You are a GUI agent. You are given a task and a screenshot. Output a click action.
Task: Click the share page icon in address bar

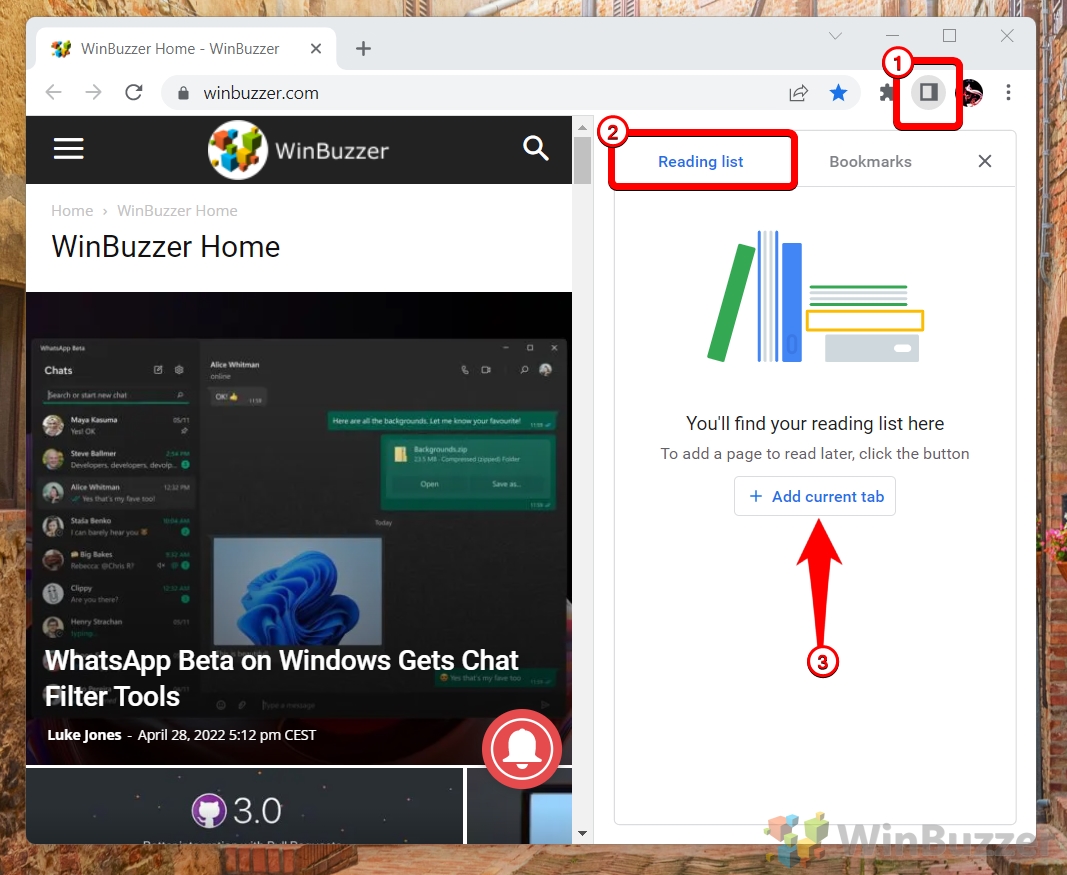point(798,93)
